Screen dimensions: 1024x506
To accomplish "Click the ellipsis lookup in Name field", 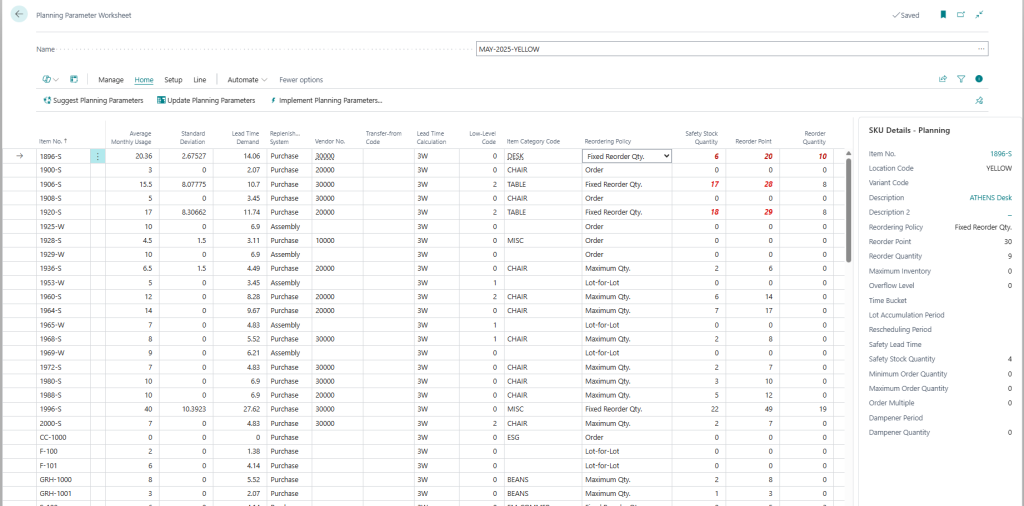I will pos(981,48).
